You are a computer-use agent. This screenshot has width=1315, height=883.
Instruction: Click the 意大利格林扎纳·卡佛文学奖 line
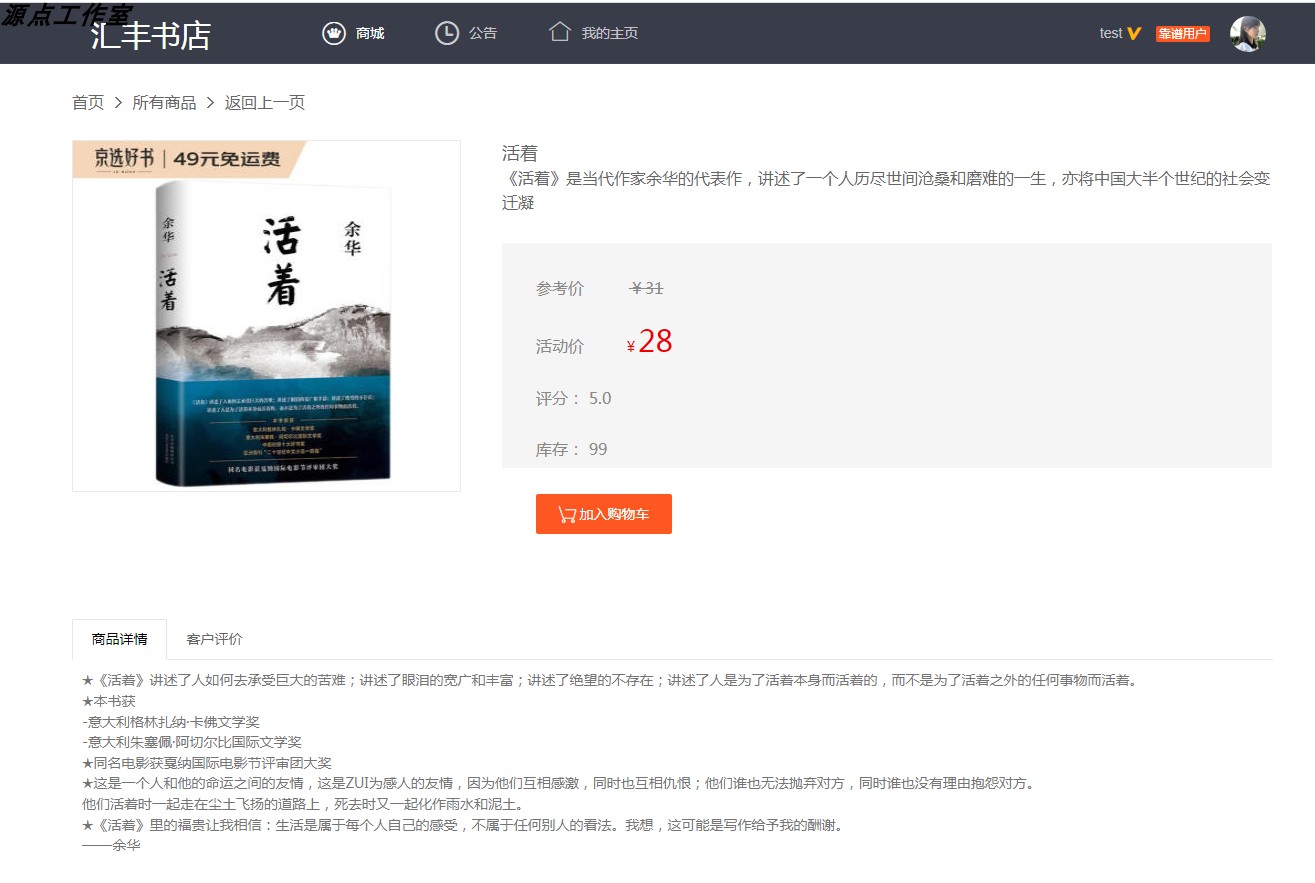[x=171, y=721]
